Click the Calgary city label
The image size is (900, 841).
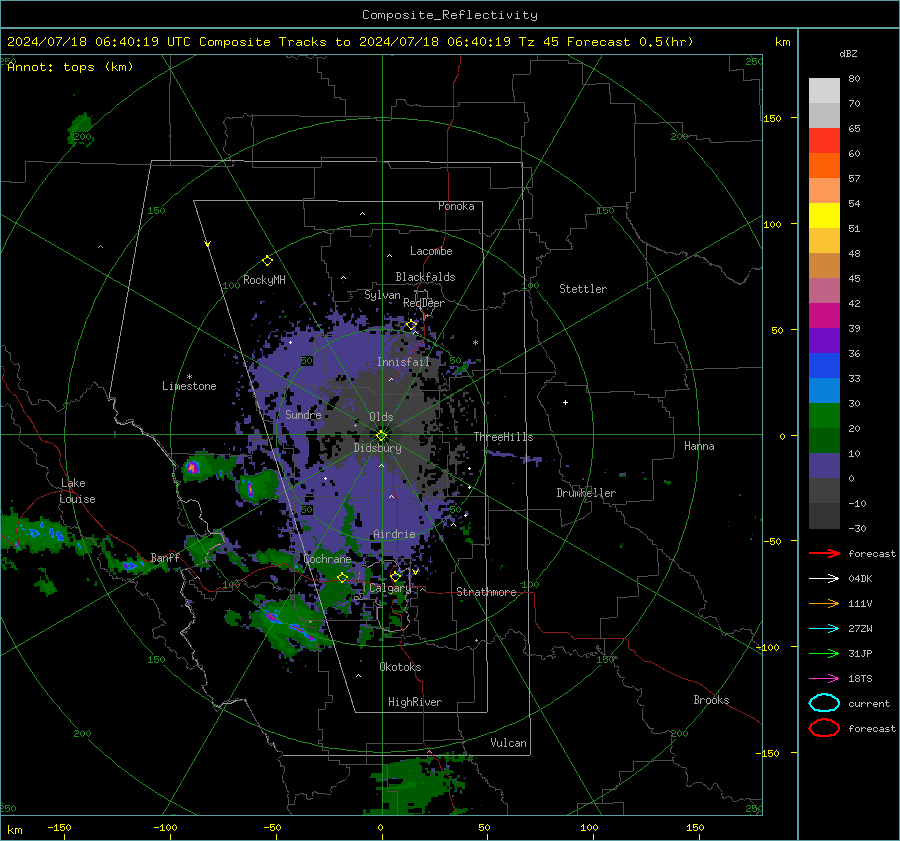tap(390, 588)
